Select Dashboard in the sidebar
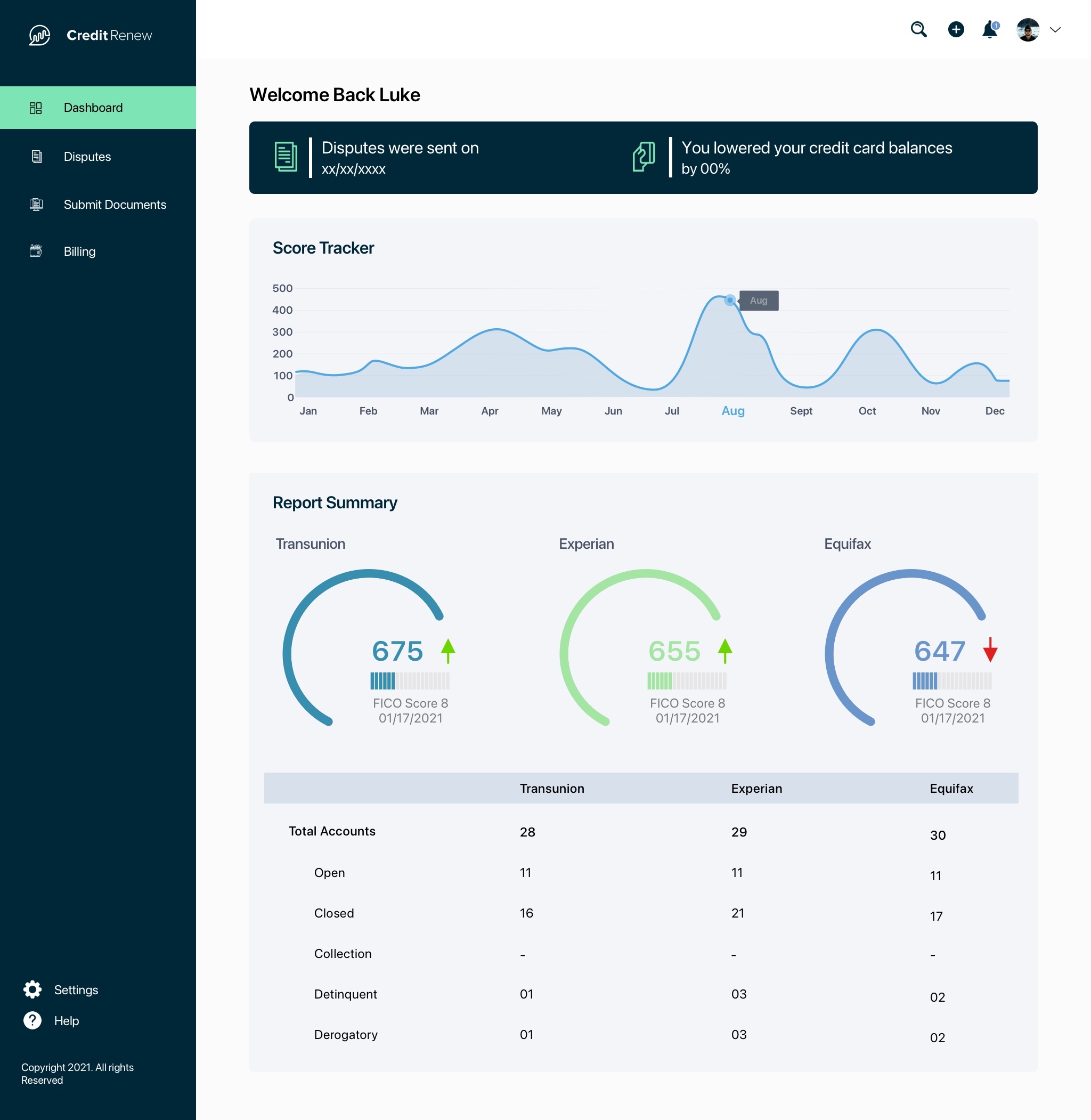Screen dimensions: 1091x1120 (98, 108)
